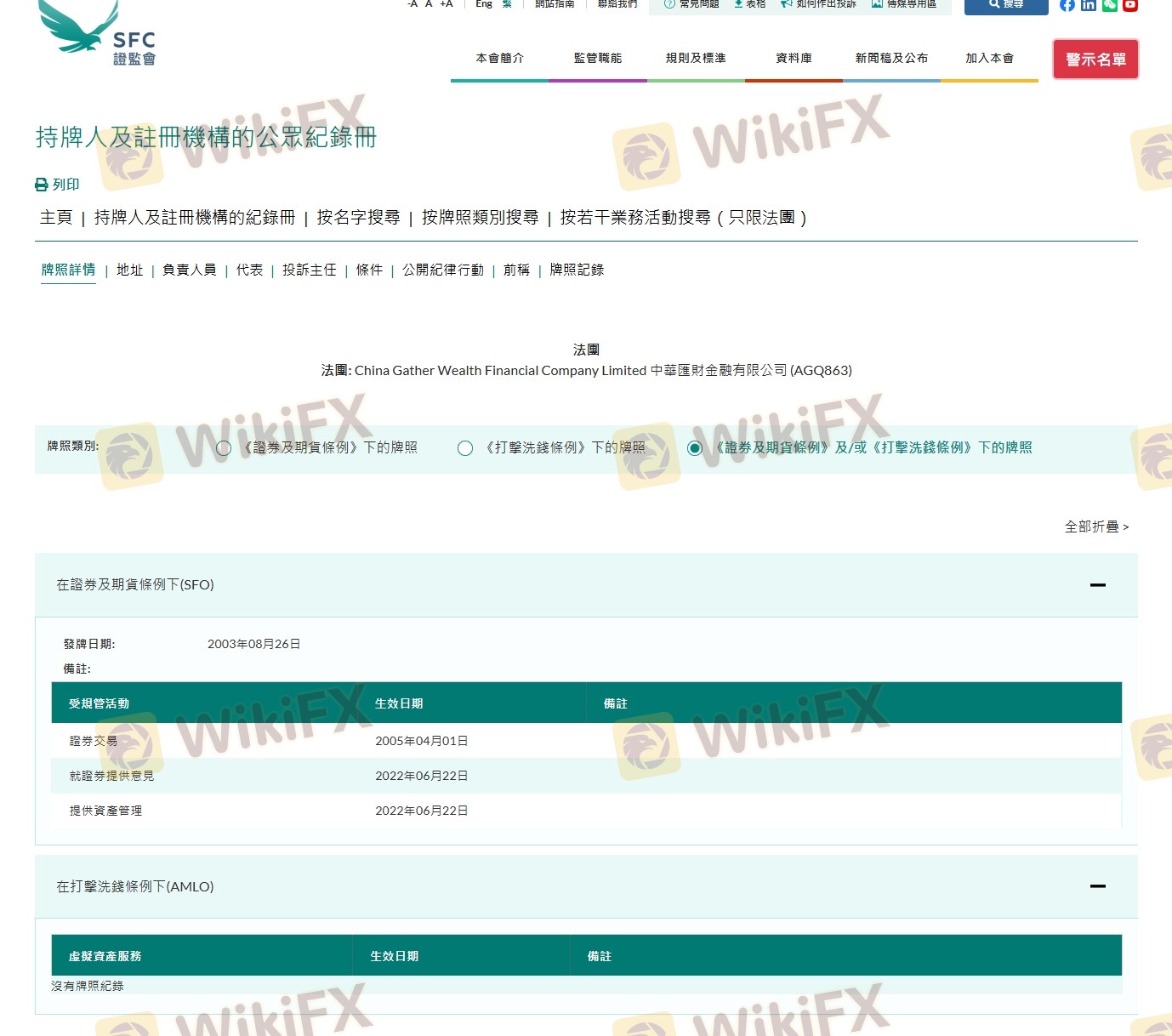Switch to the 牌照記錄 tab
1172x1036 pixels.
pyautogui.click(x=577, y=270)
